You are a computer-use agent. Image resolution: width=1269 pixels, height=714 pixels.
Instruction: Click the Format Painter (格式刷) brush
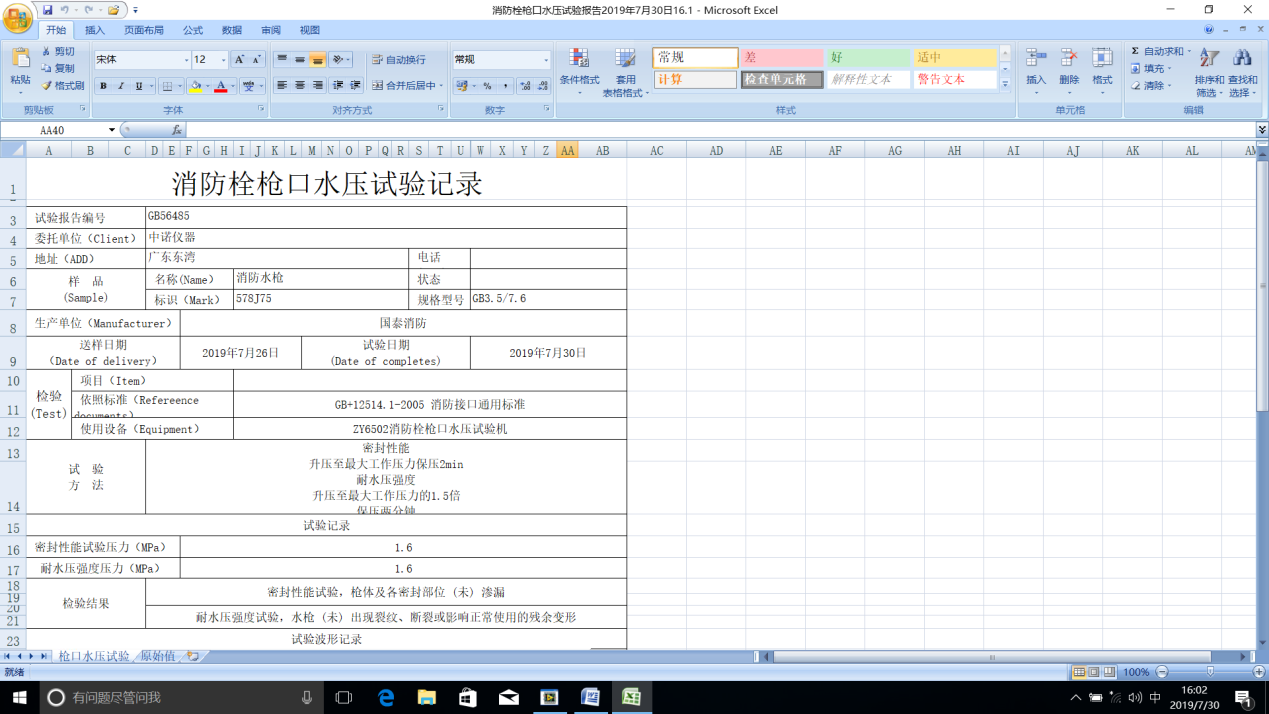coord(47,86)
